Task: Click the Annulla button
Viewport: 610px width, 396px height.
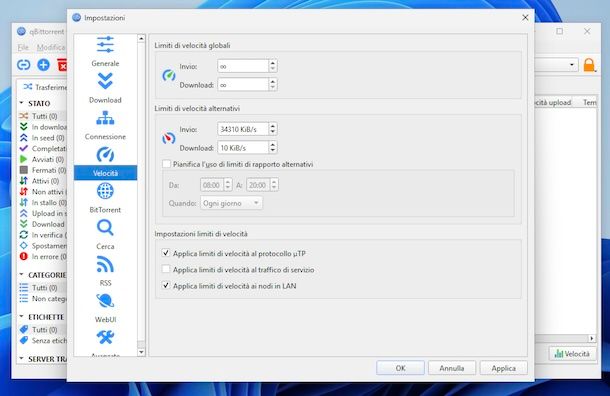Action: tap(452, 368)
